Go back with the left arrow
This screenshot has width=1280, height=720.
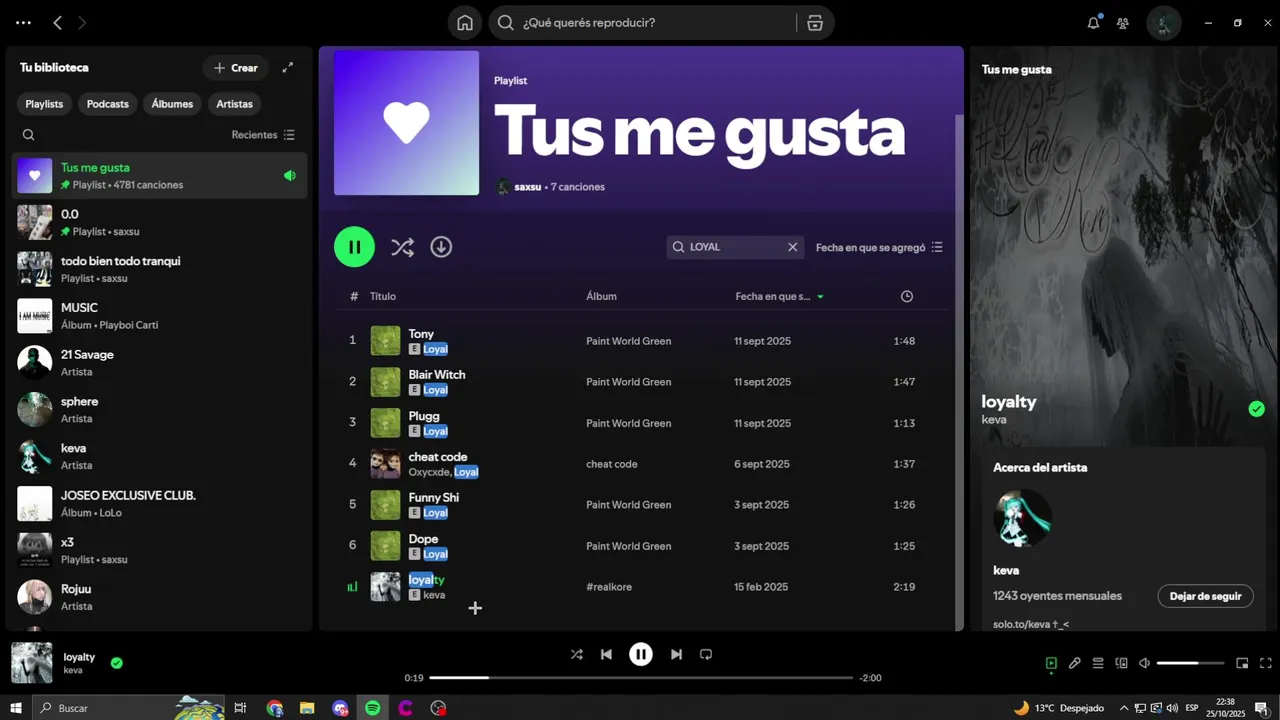click(57, 22)
